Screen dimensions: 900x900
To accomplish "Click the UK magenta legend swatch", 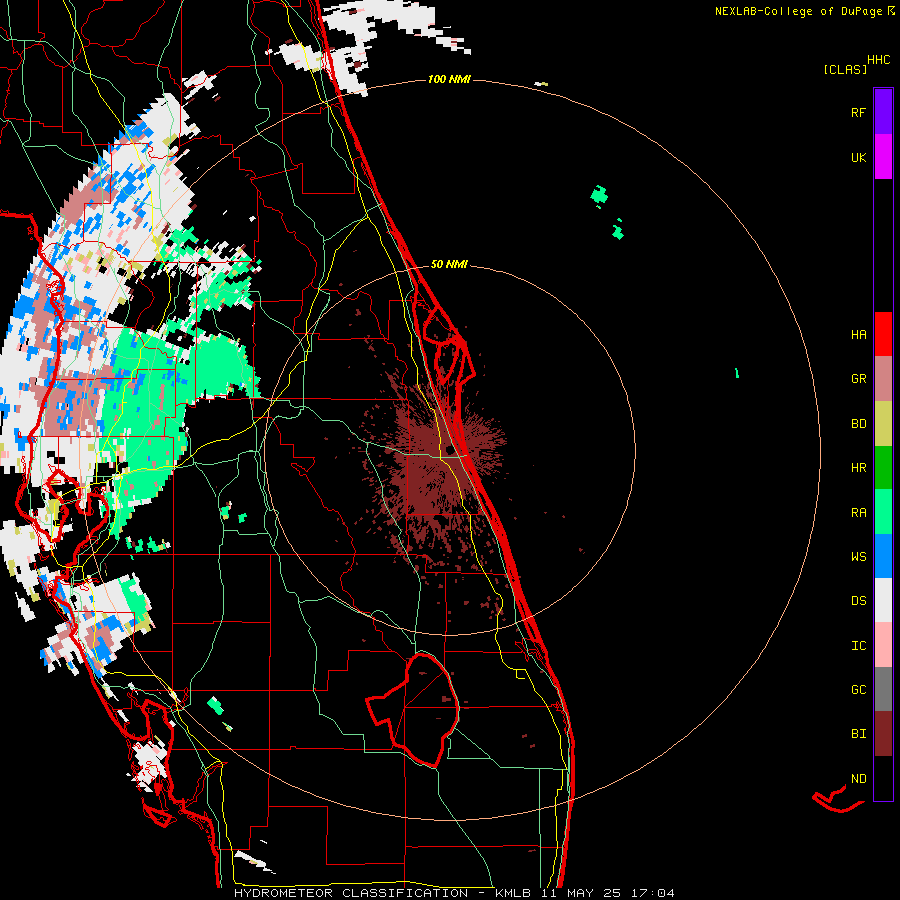I will [883, 157].
